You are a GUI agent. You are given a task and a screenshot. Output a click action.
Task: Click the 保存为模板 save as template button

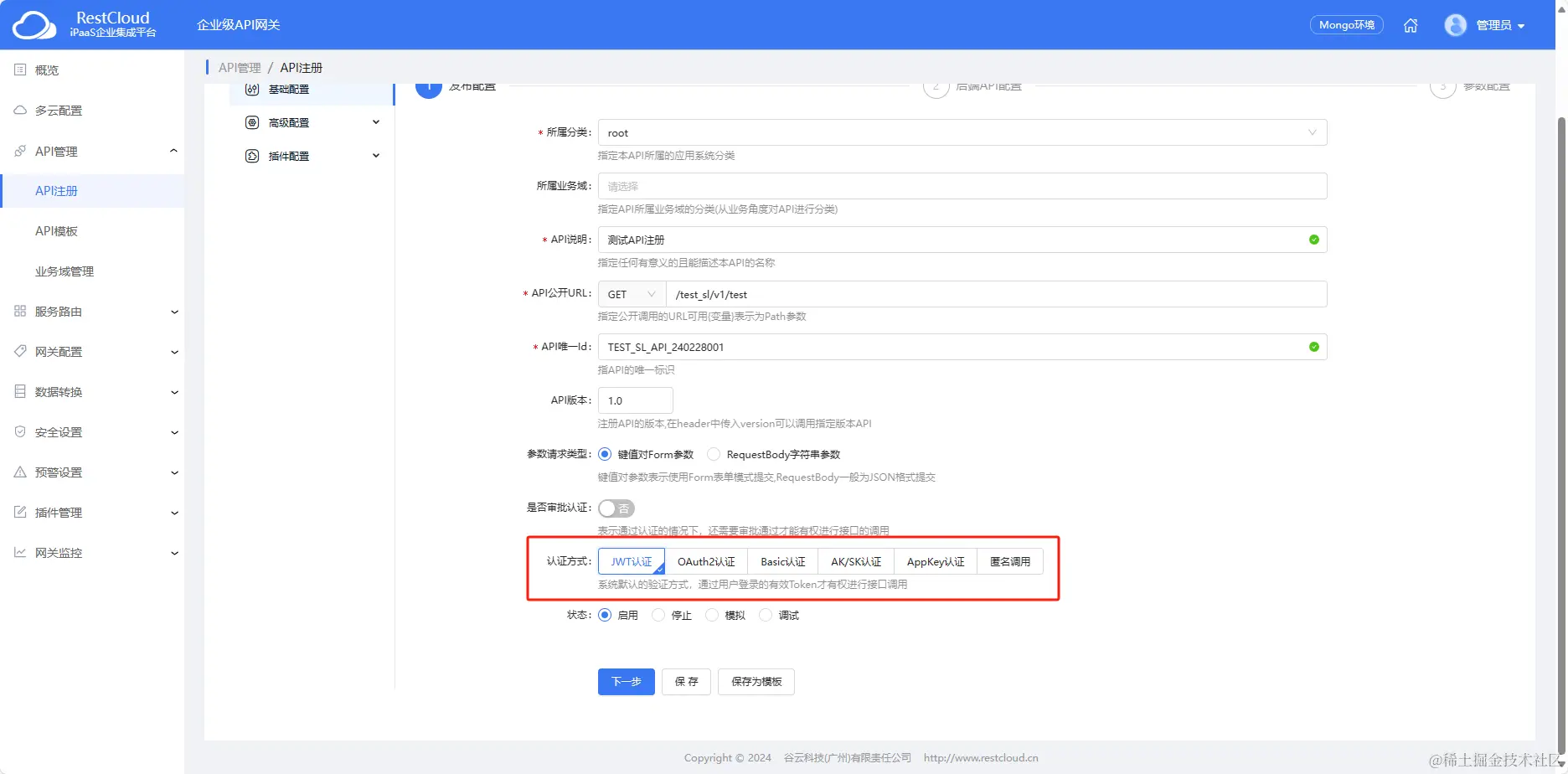(756, 681)
